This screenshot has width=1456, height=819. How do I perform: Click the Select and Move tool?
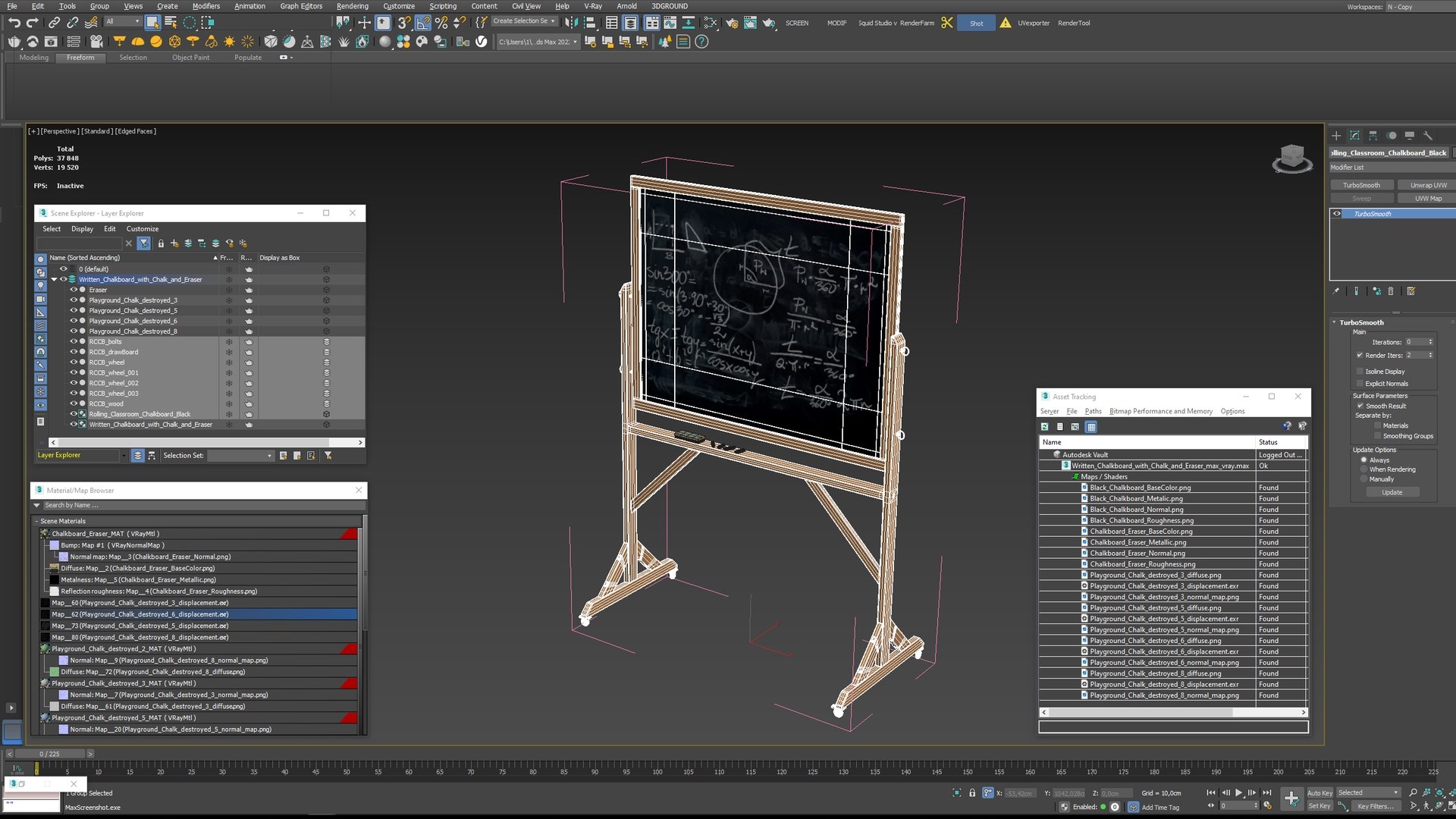click(x=365, y=23)
